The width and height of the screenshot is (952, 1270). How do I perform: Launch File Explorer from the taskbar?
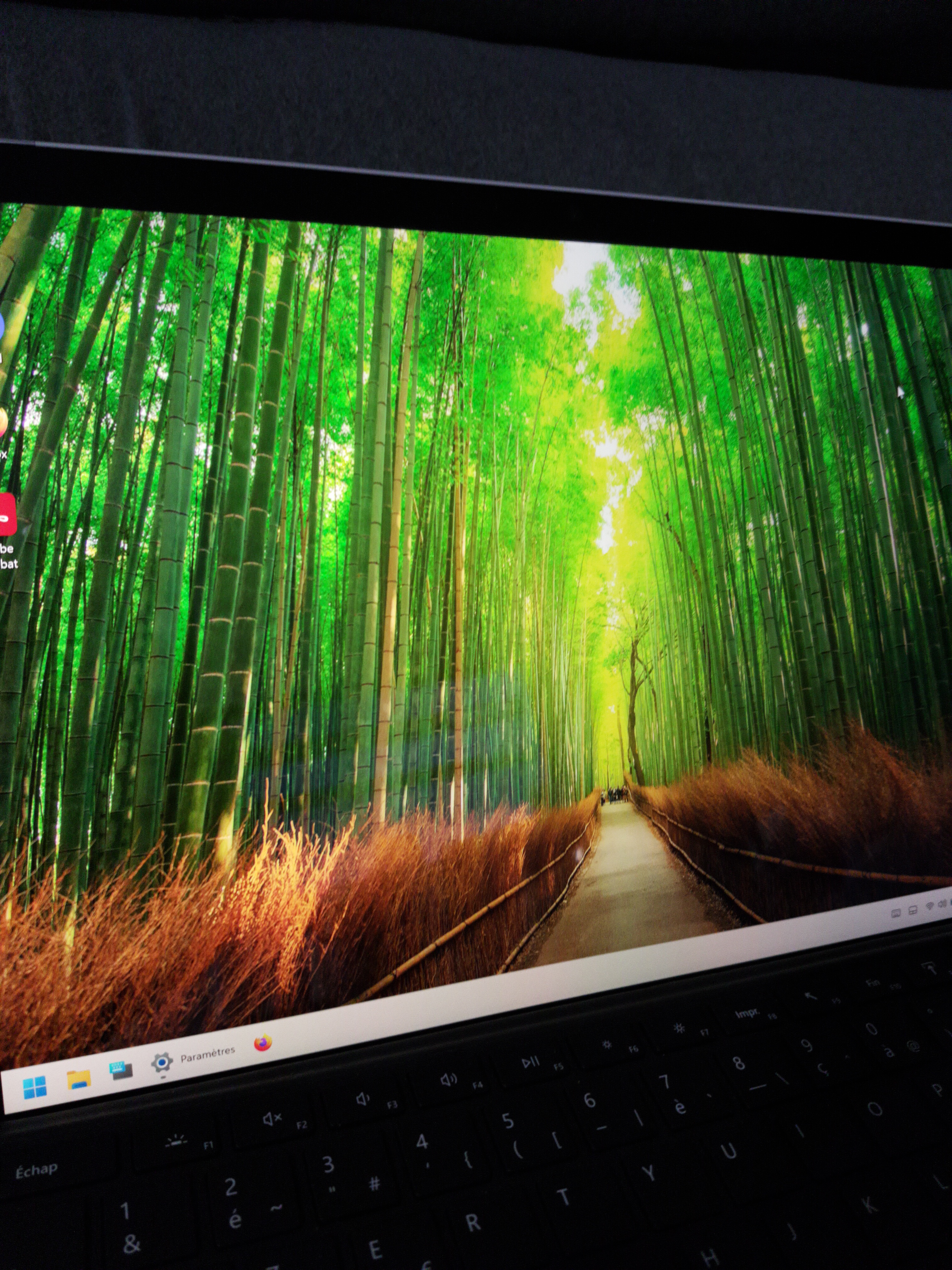[x=79, y=1079]
